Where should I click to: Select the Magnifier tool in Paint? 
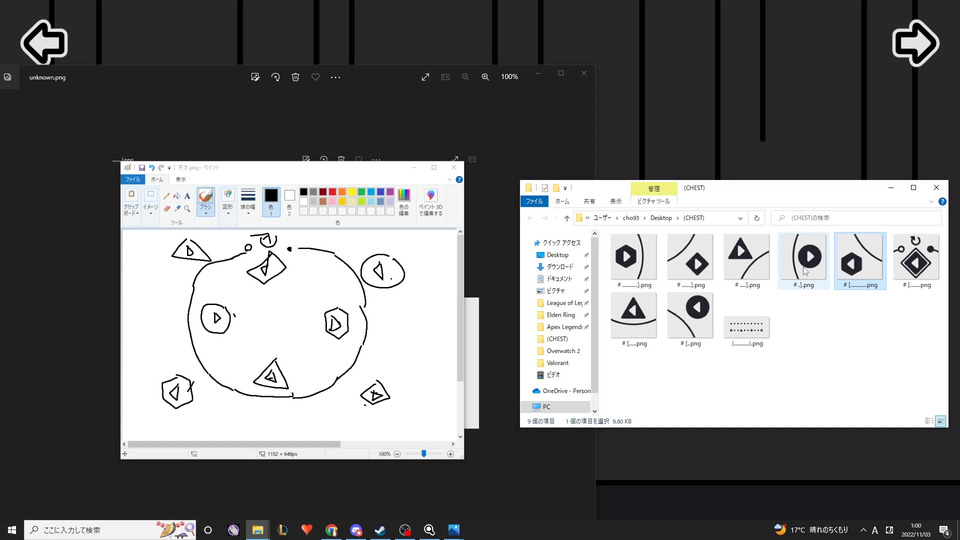point(187,209)
